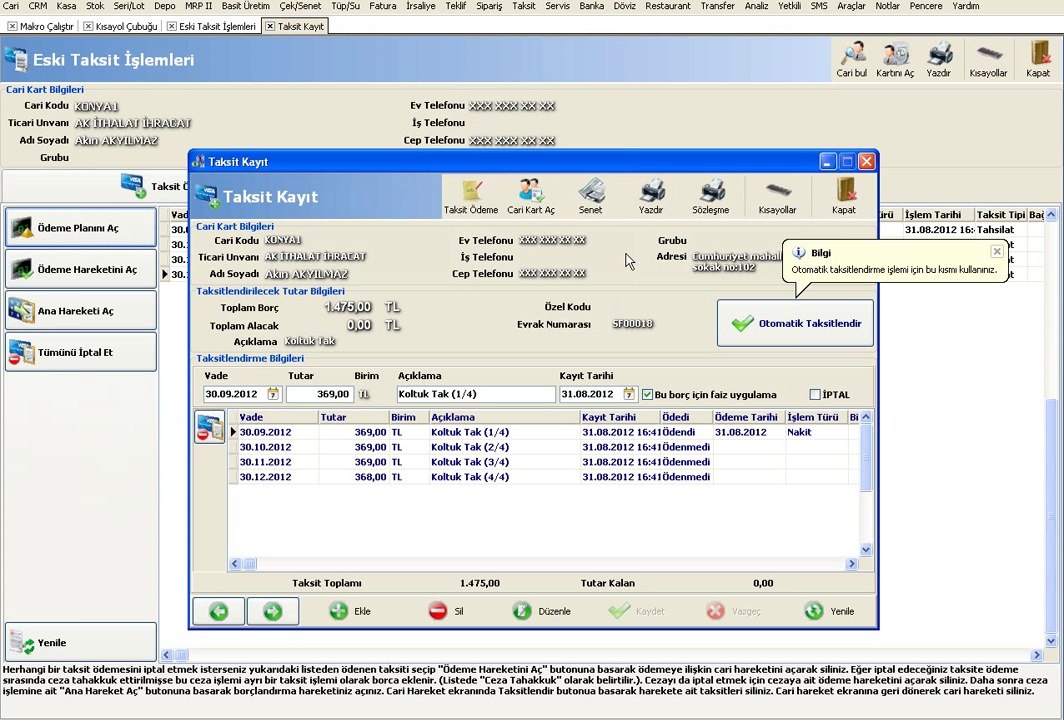
Task: Open Cari Kart Aç in Taksit Kayıt dialog
Action: pos(531,197)
